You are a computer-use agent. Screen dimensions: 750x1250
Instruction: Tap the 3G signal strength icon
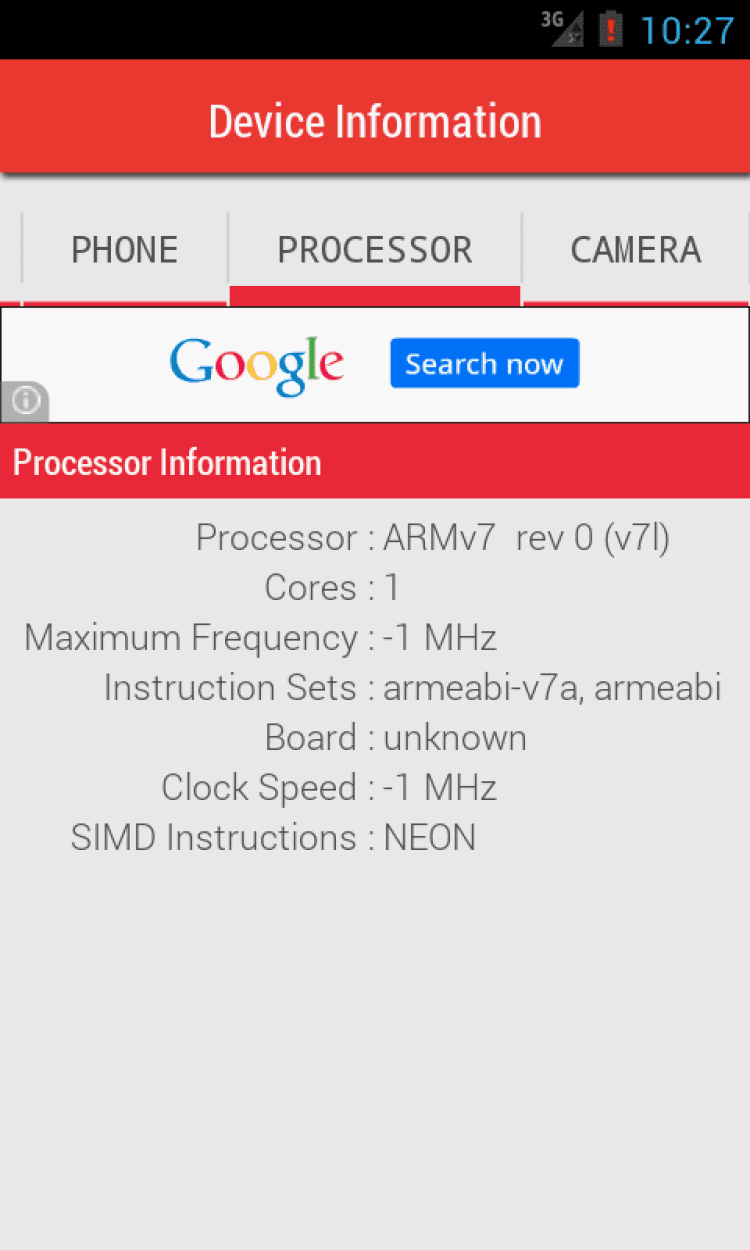(x=563, y=28)
